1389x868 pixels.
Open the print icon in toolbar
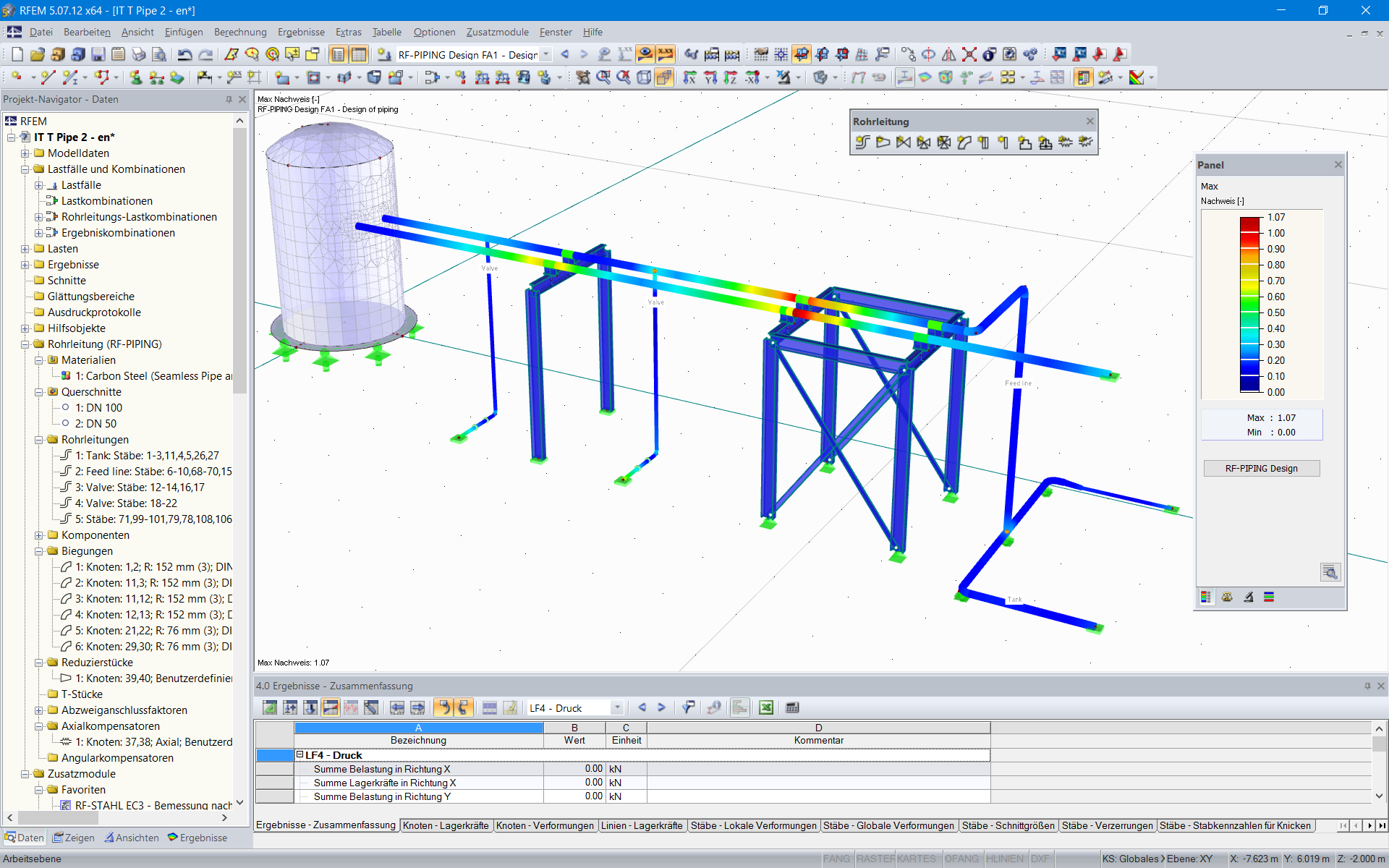pyautogui.click(x=139, y=54)
